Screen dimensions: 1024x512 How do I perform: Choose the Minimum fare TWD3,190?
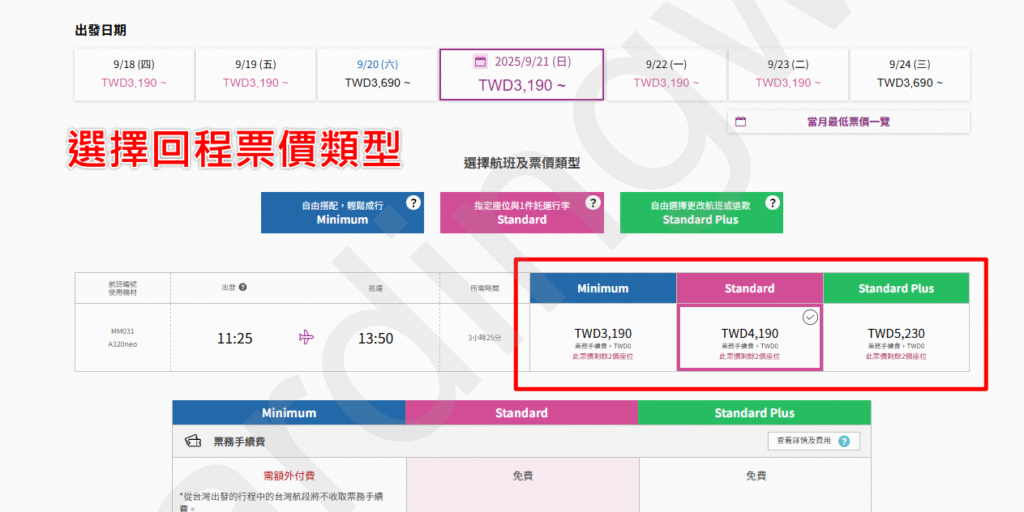click(603, 338)
